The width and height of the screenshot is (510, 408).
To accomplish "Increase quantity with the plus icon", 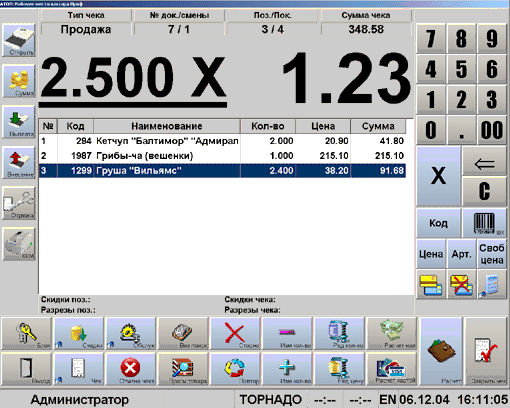I will (287, 369).
